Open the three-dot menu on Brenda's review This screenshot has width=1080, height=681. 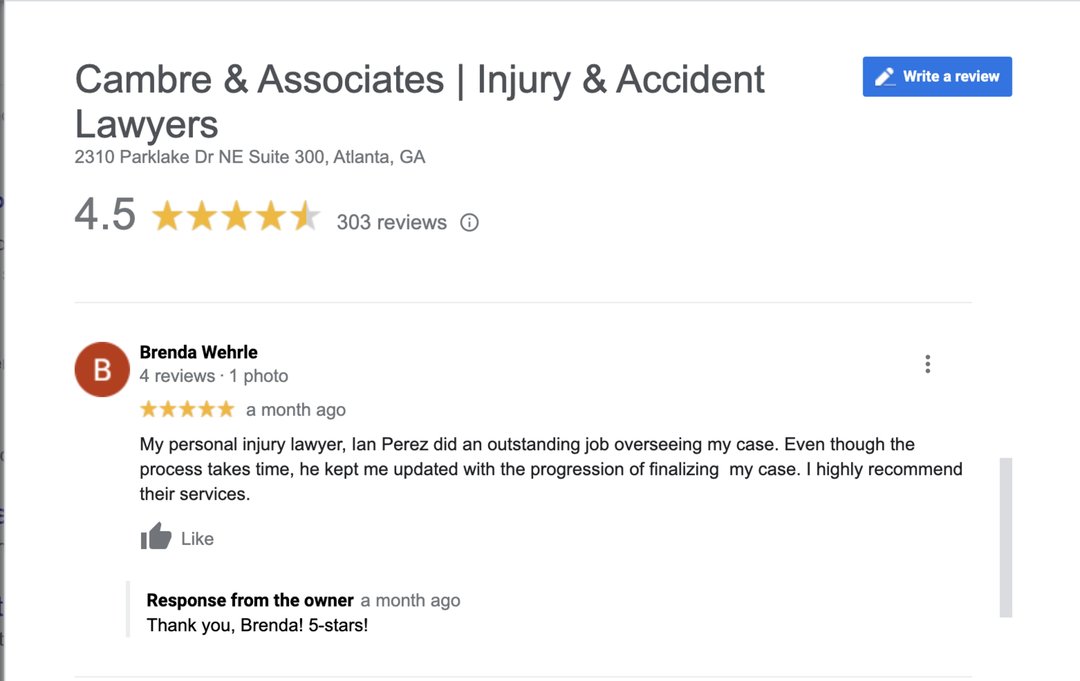928,364
